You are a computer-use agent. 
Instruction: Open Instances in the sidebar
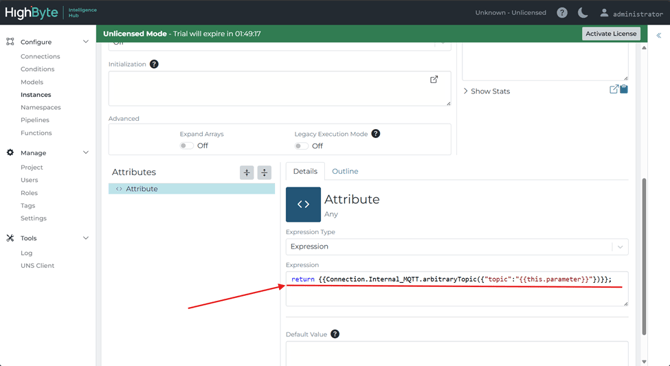35,94
